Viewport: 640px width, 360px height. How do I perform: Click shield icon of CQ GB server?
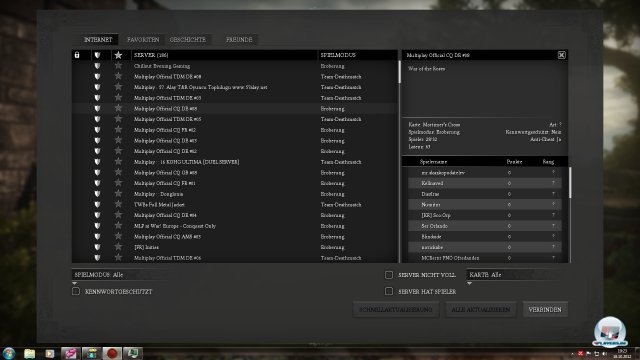(97, 172)
